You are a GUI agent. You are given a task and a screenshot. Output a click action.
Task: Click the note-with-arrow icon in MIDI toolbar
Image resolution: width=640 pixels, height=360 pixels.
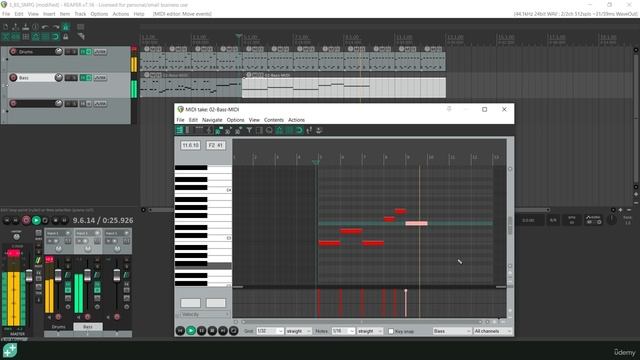pyautogui.click(x=309, y=130)
